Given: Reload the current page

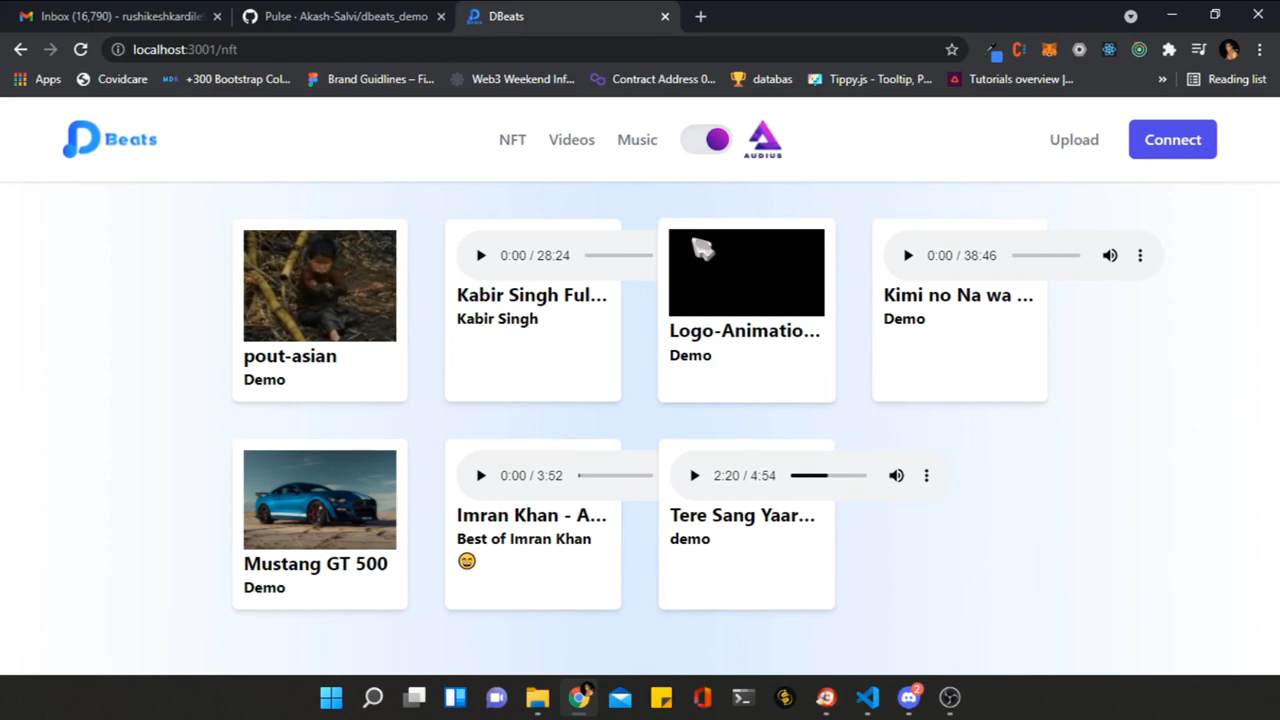Looking at the screenshot, I should tap(81, 49).
